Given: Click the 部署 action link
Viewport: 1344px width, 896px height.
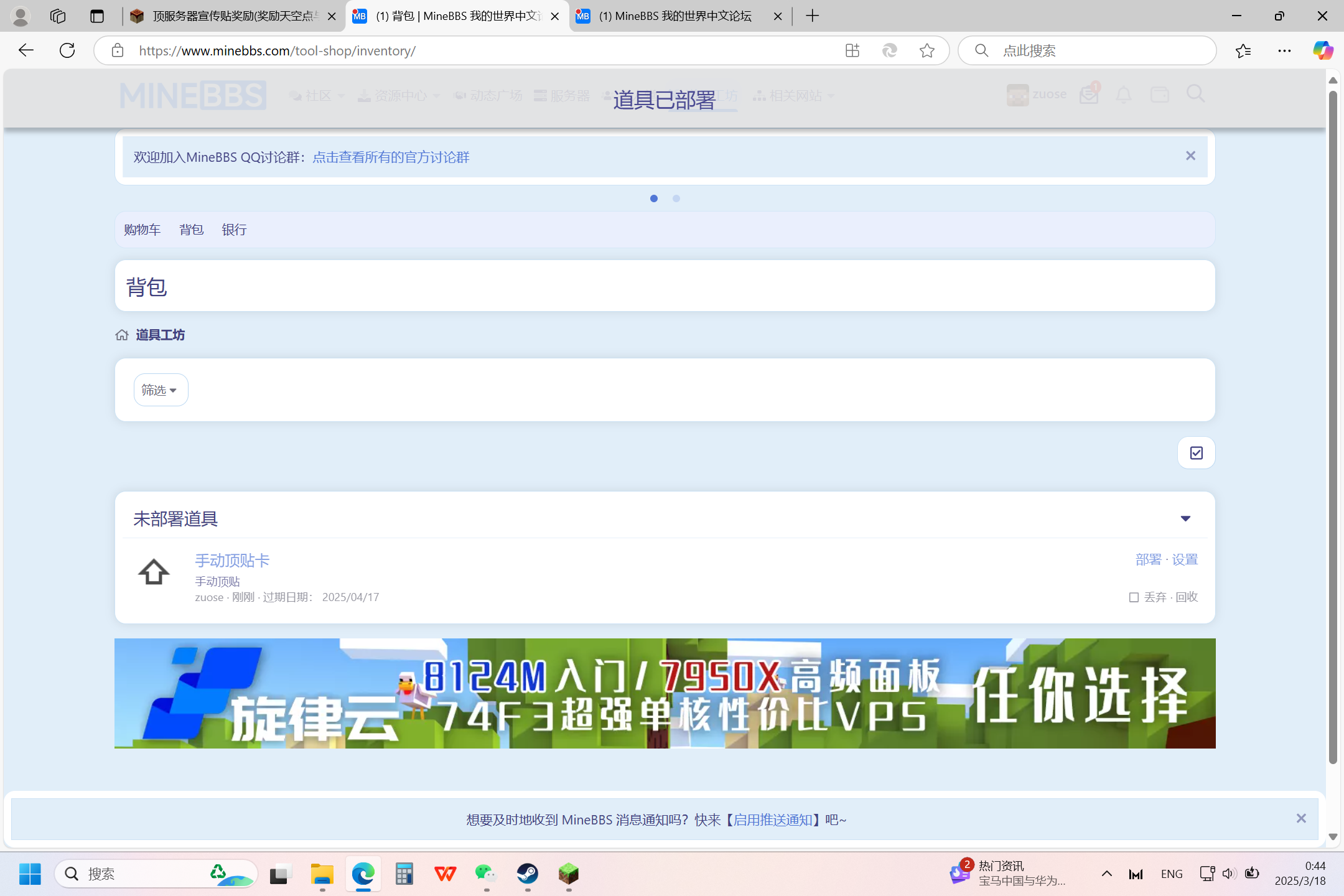Looking at the screenshot, I should tap(1148, 559).
